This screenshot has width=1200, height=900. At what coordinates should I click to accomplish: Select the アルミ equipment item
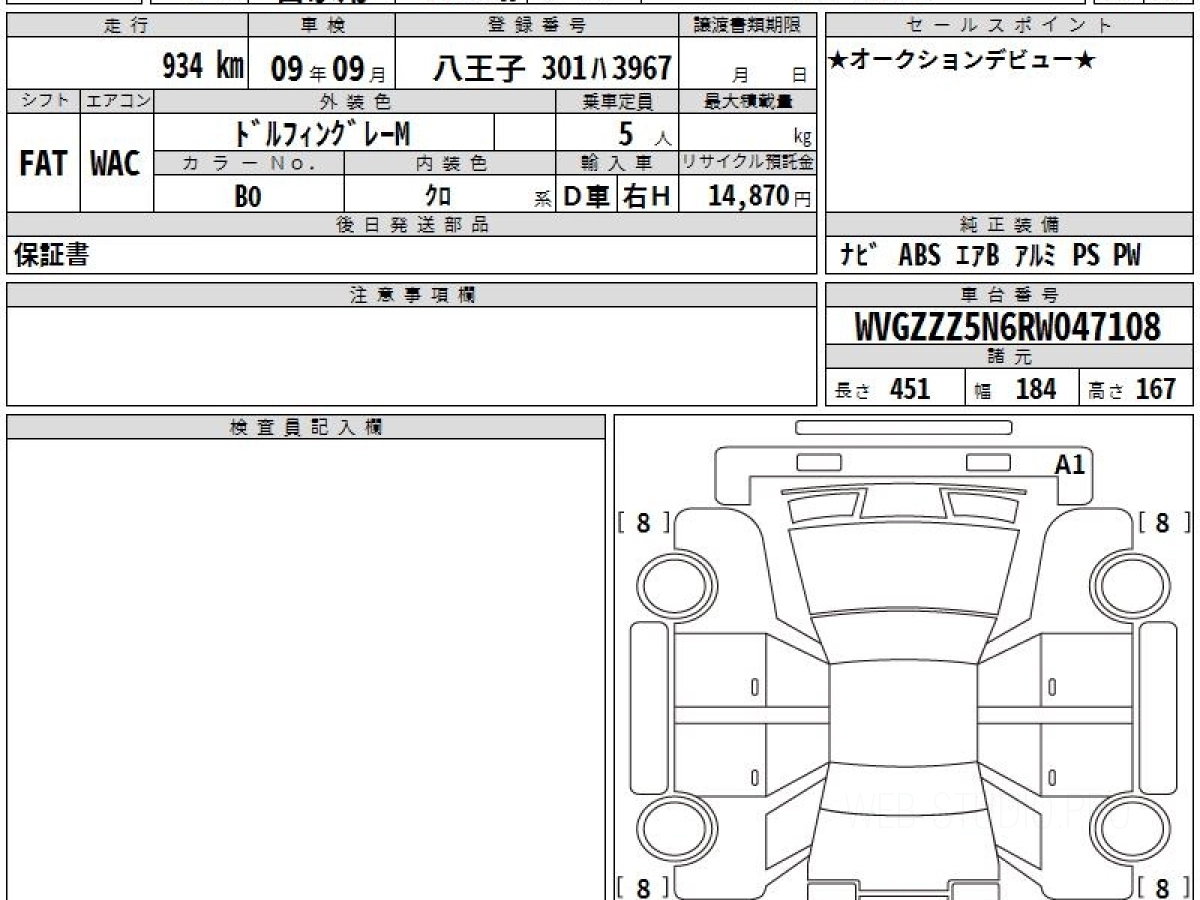(1036, 256)
